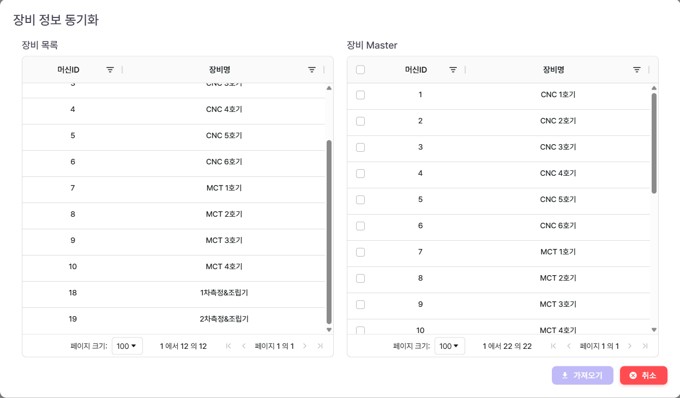The image size is (680, 398).
Task: Check the CNC 3호기 row in 장비 Master
Action: point(360,147)
